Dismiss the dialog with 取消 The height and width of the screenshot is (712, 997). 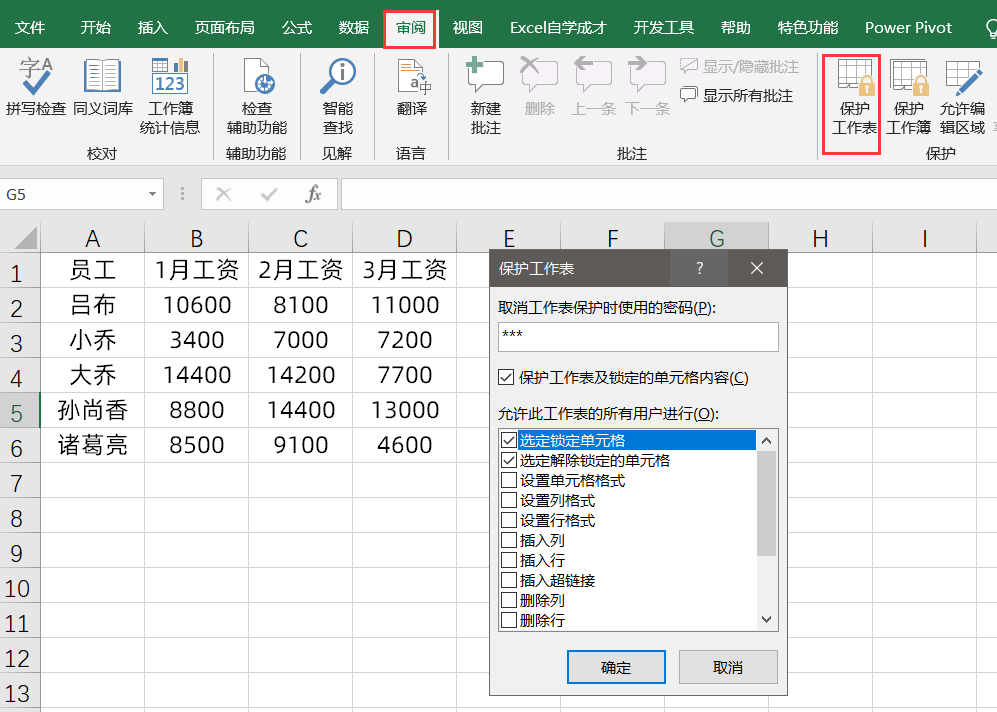728,666
